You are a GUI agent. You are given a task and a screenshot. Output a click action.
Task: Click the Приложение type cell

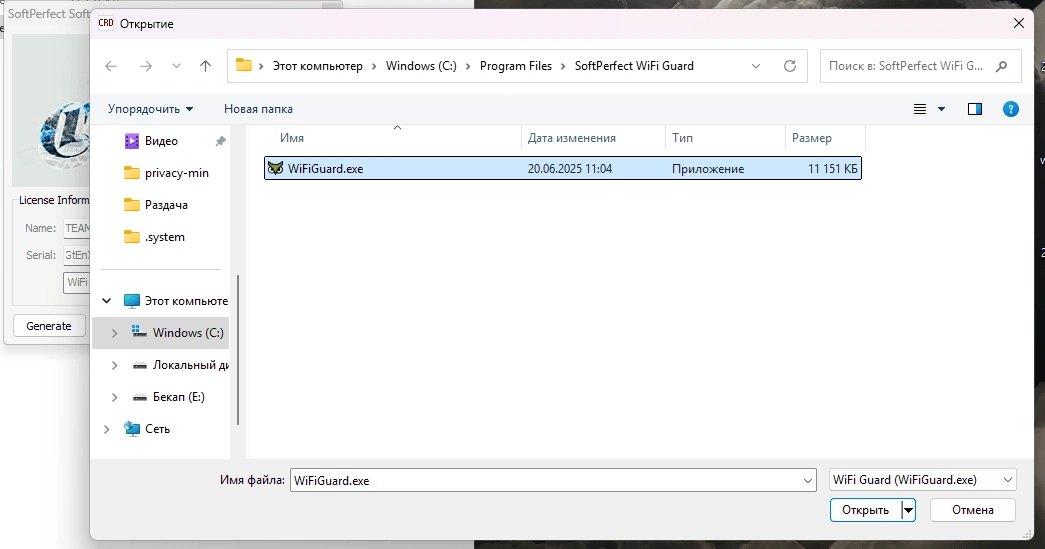(708, 169)
